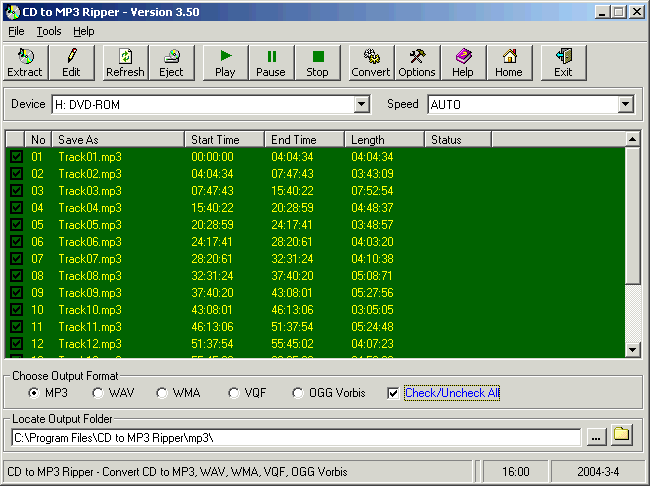Viewport: 650px width, 486px height.
Task: Toggle the Check/Uncheck All checkbox
Action: (x=393, y=393)
